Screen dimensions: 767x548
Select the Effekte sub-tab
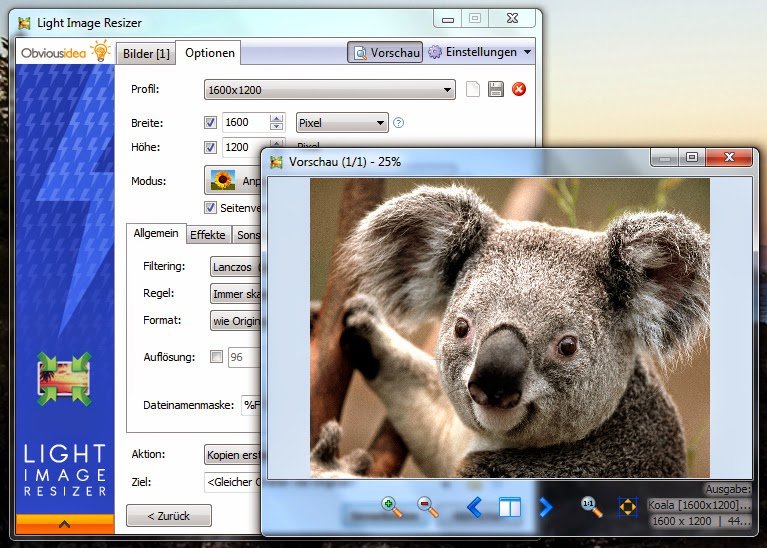(208, 235)
